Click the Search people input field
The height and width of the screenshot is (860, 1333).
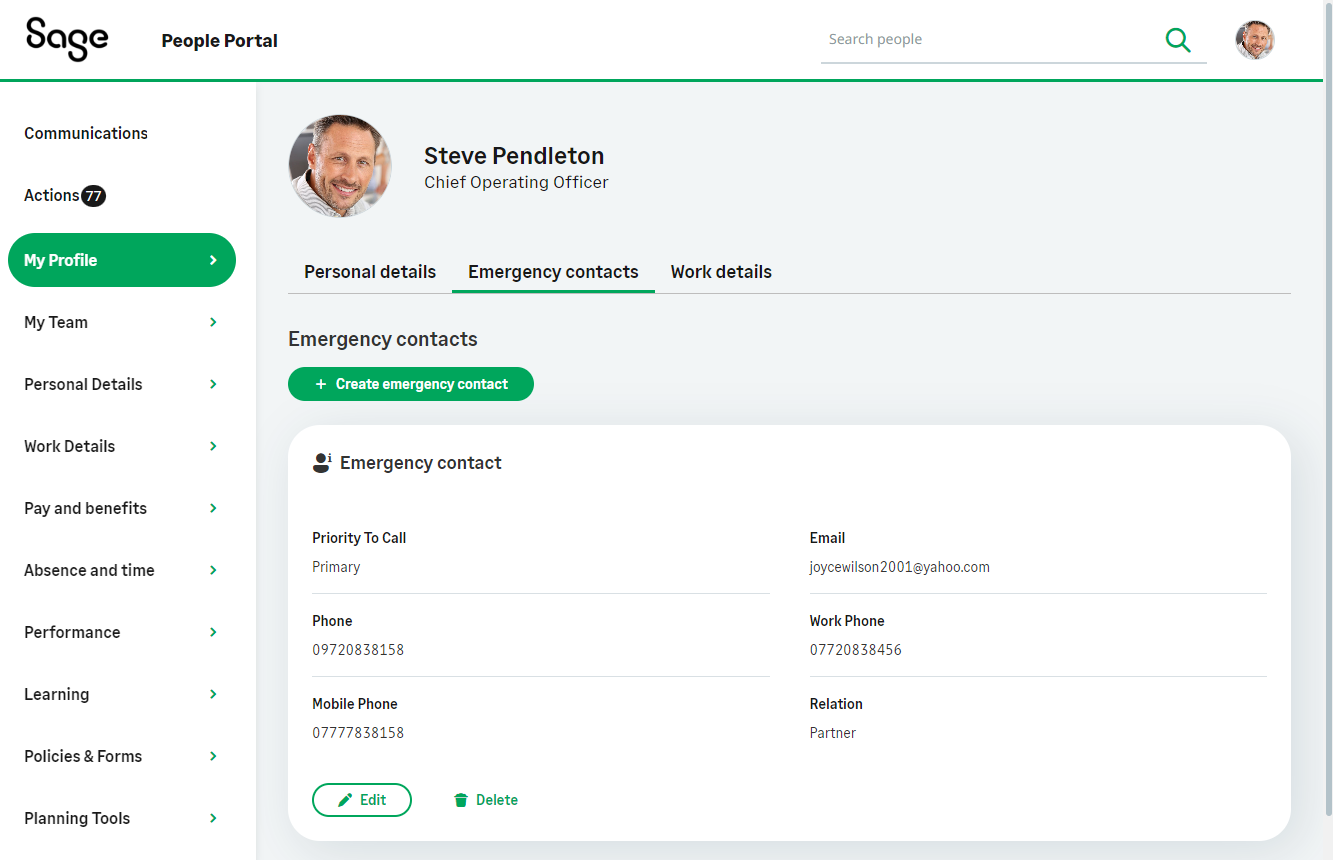[990, 40]
